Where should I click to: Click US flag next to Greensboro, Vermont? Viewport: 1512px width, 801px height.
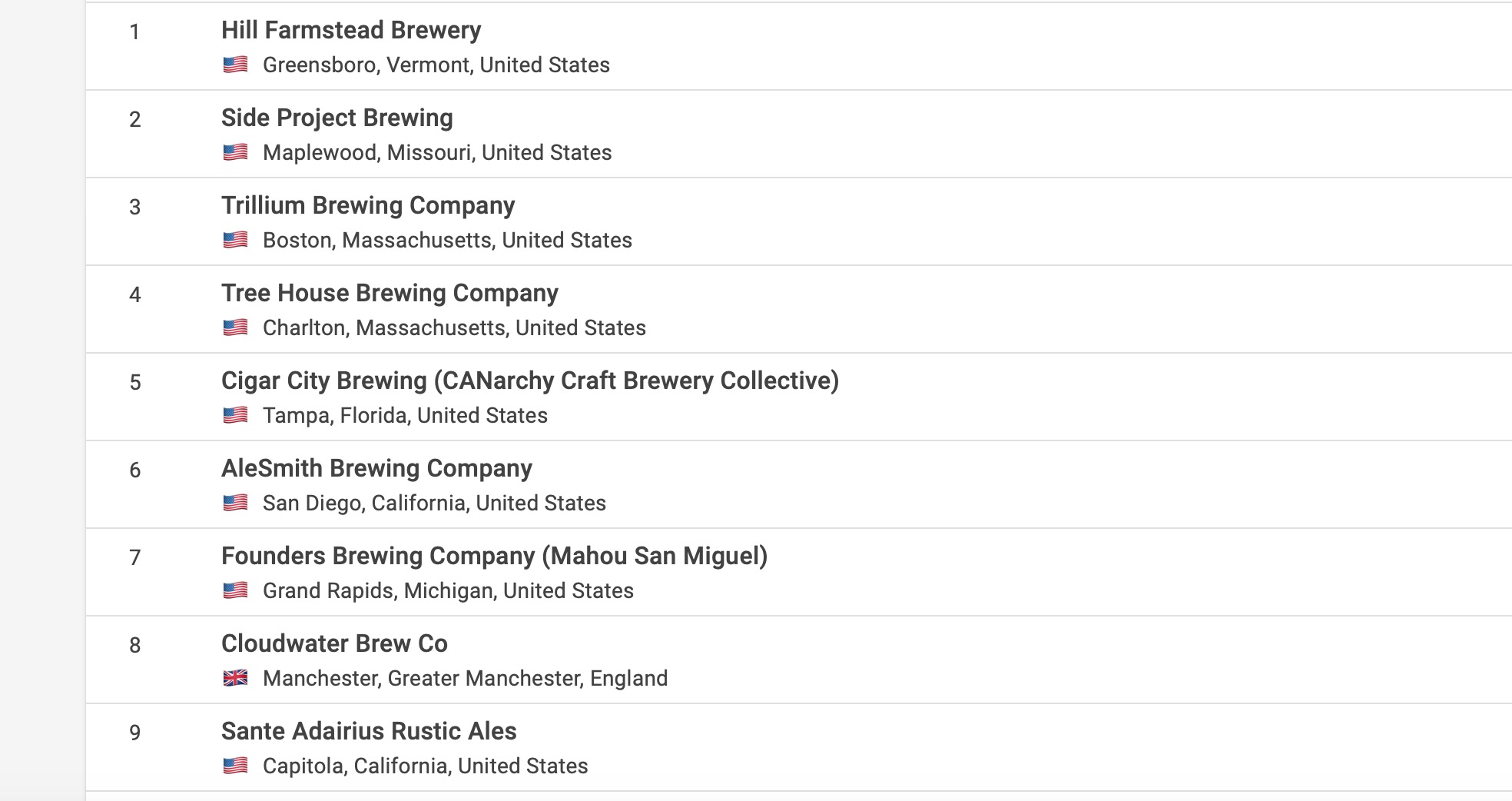click(x=235, y=65)
